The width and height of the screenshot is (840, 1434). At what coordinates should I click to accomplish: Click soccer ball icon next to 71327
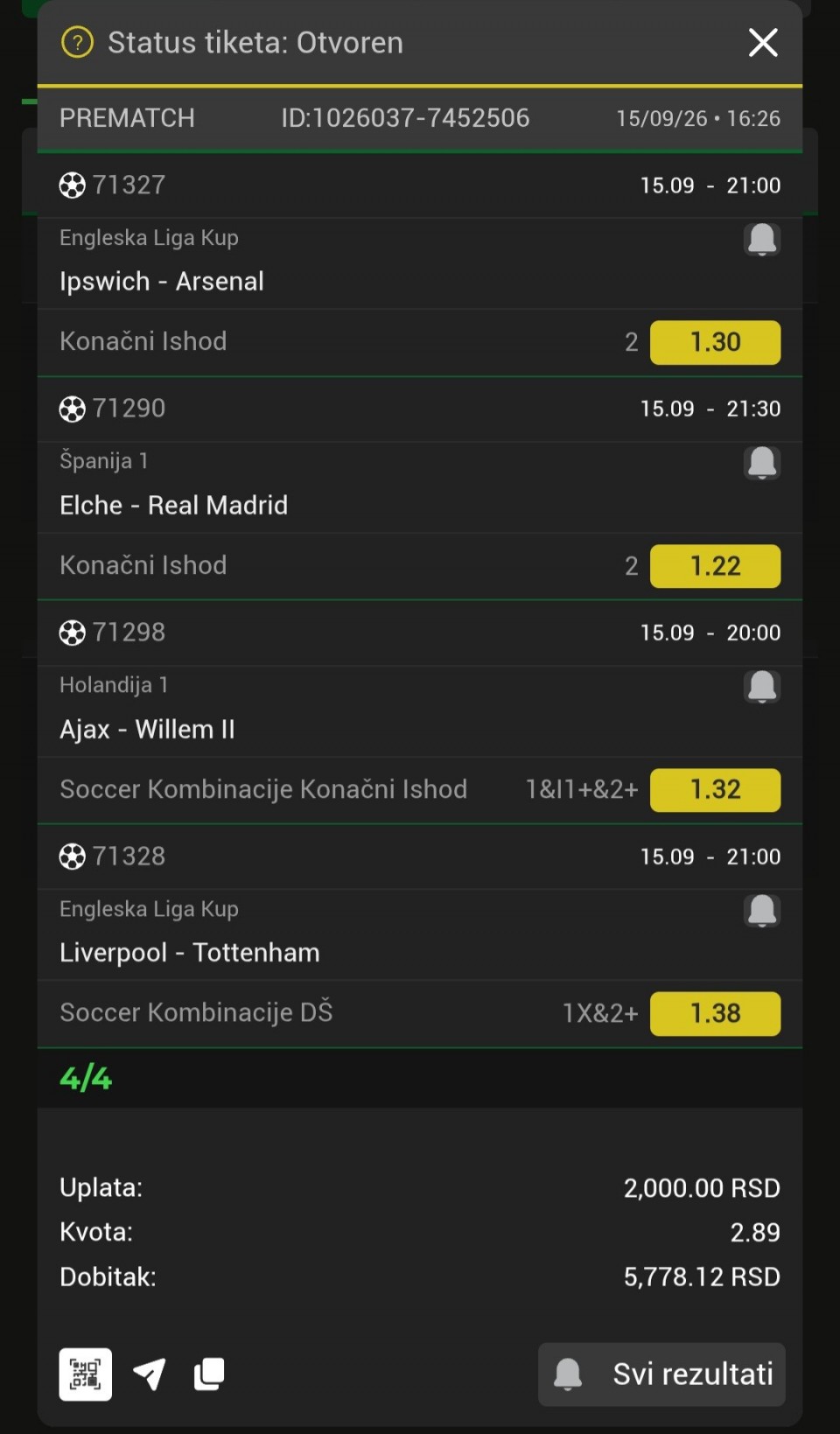click(x=72, y=185)
